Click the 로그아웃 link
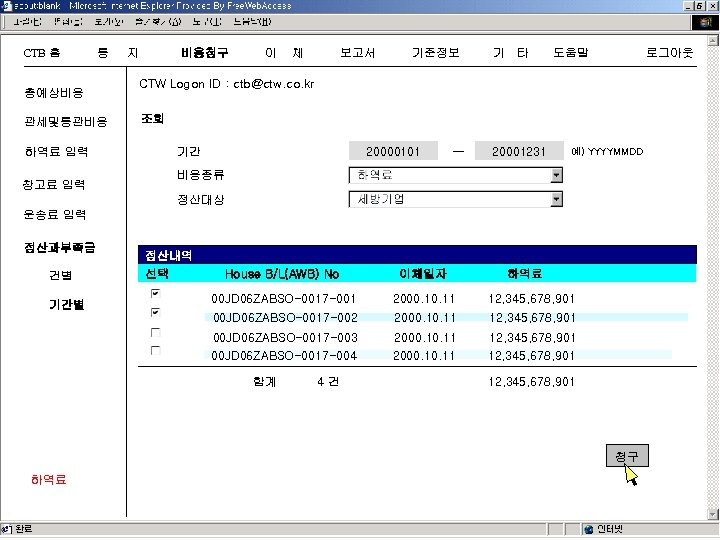 pyautogui.click(x=669, y=53)
